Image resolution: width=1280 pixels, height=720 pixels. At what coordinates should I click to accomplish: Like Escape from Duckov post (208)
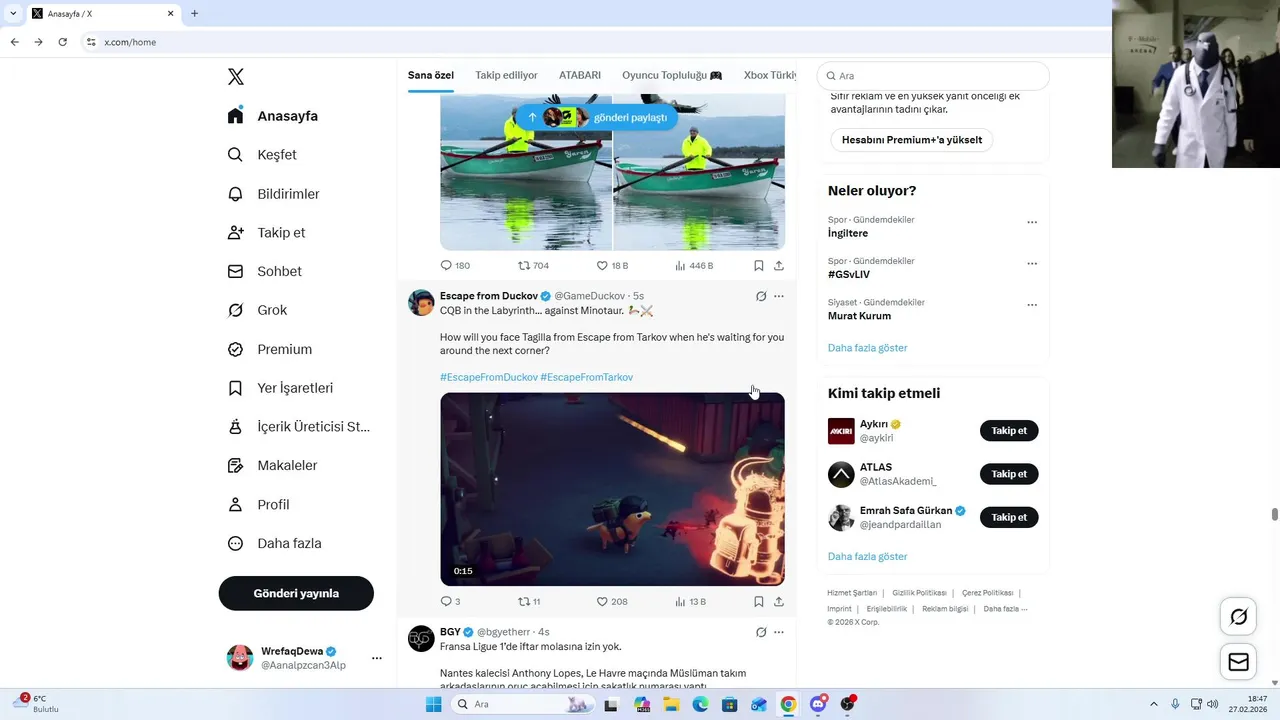click(x=612, y=602)
